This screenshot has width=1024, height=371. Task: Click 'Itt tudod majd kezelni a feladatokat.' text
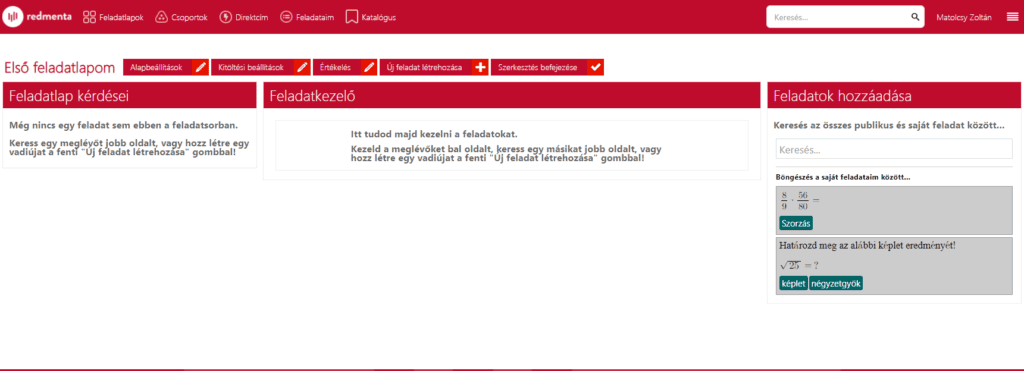click(434, 134)
